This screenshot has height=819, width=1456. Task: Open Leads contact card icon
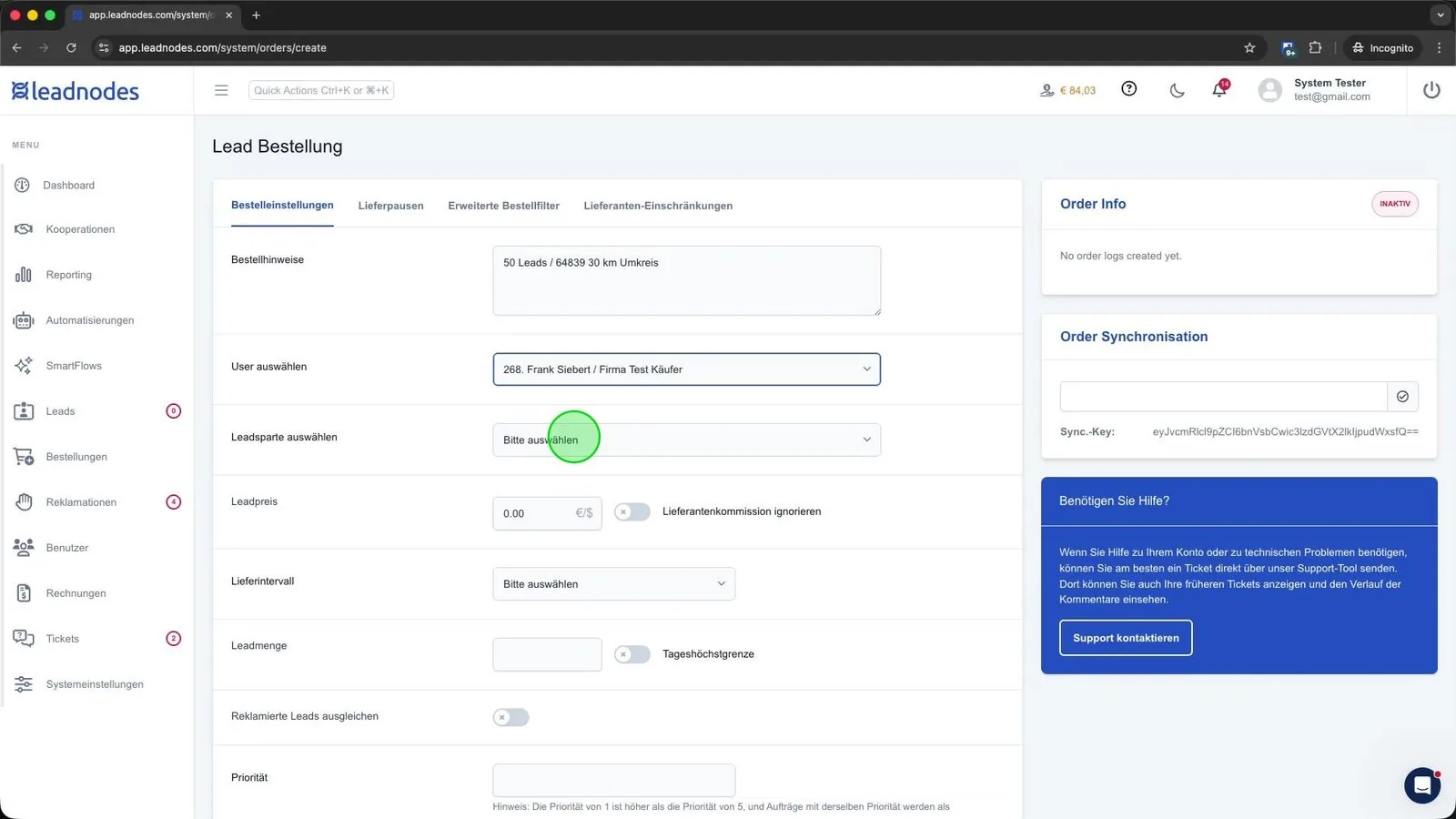(x=24, y=411)
